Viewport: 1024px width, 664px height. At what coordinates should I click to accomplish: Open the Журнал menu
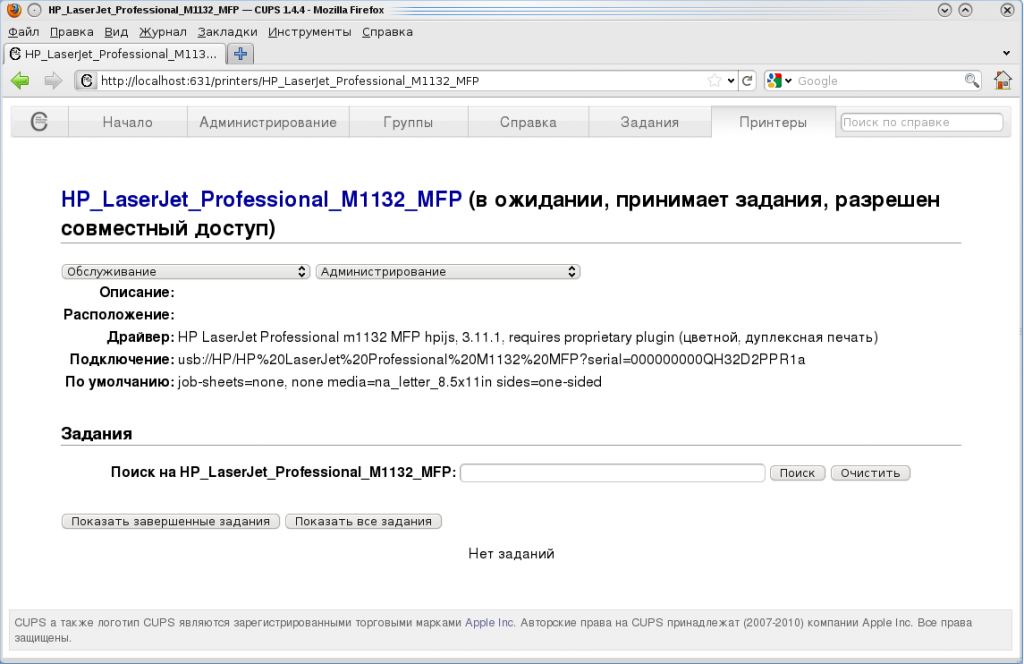point(163,31)
